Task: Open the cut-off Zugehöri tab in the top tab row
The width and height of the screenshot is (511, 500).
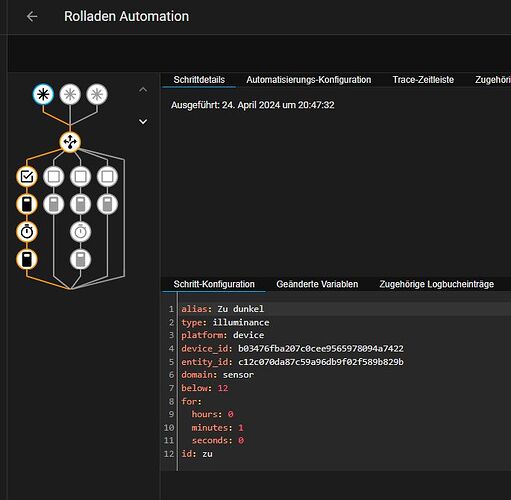Action: click(493, 80)
